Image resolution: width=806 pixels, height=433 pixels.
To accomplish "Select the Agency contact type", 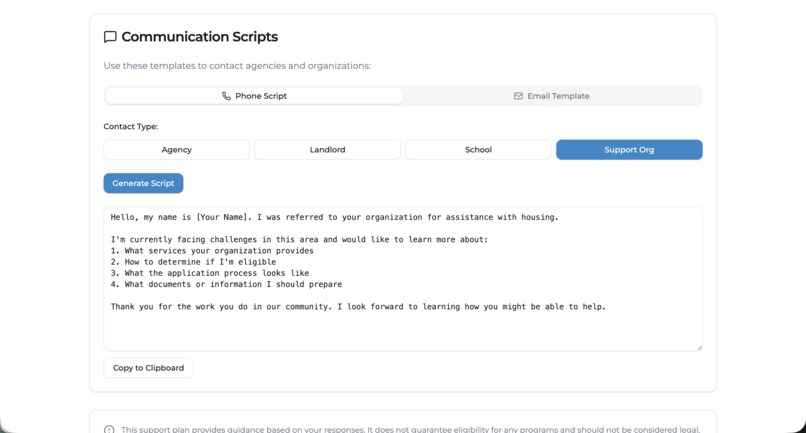I will [x=176, y=150].
